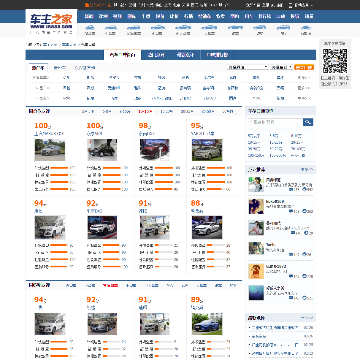Select the white active tab in the blue tab bar
Screen dimensions: 360x360
pyautogui.click(x=123, y=55)
